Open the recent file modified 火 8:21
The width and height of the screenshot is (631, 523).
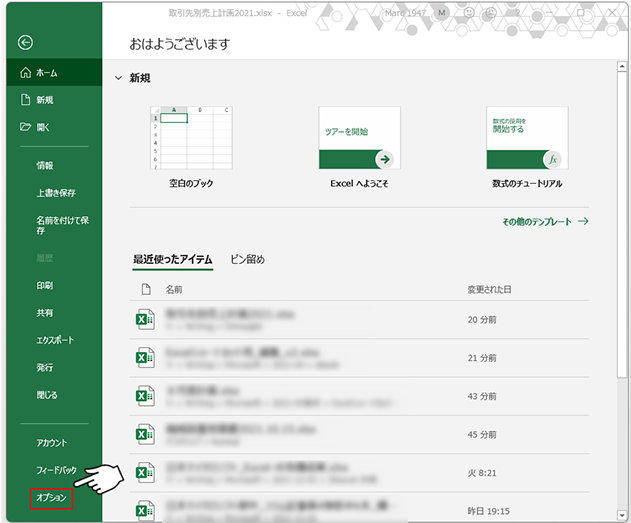(359, 473)
